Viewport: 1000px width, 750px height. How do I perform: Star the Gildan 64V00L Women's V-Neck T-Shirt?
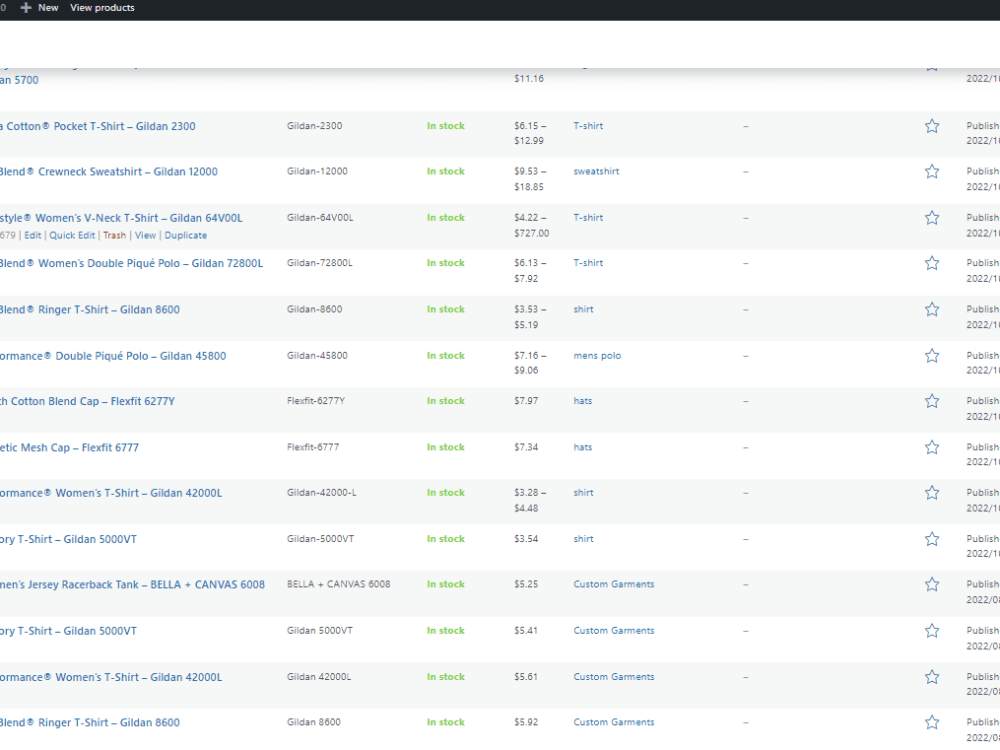(x=932, y=218)
